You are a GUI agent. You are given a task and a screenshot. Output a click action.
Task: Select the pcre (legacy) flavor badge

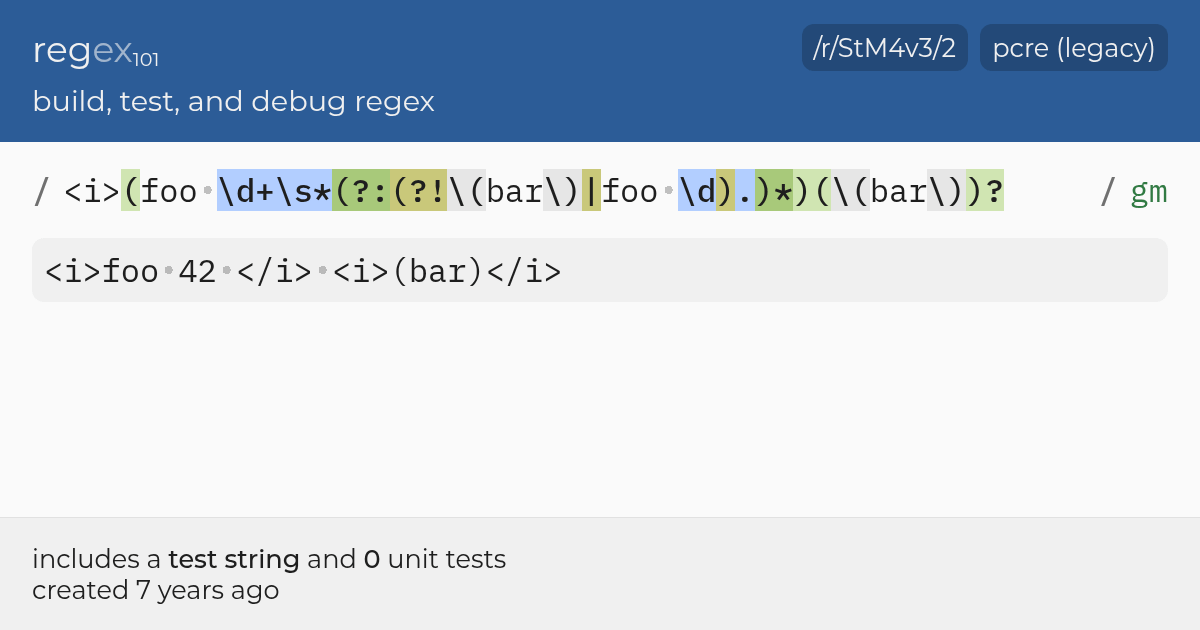coord(1074,48)
